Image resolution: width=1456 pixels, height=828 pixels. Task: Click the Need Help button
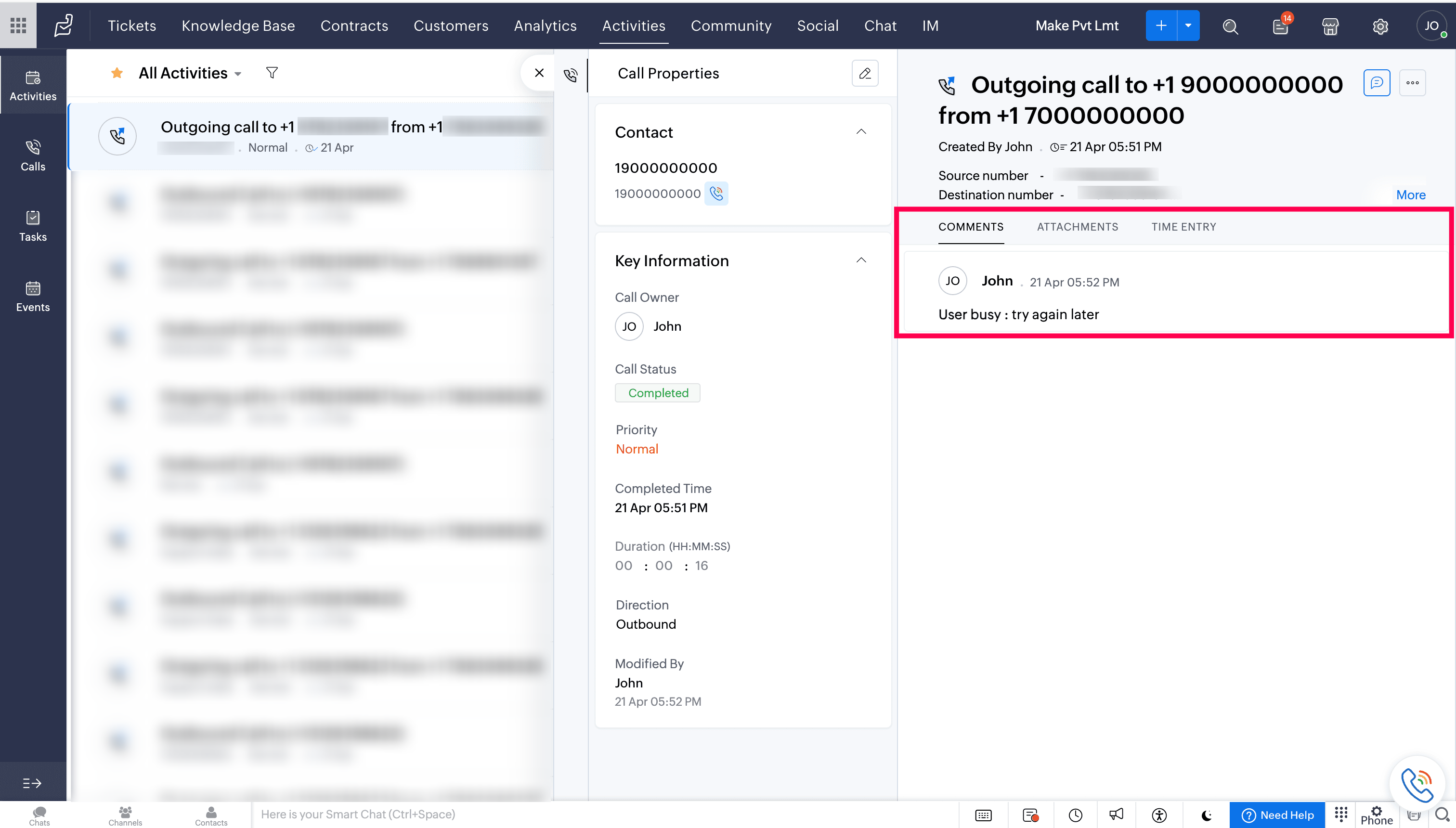[1277, 815]
